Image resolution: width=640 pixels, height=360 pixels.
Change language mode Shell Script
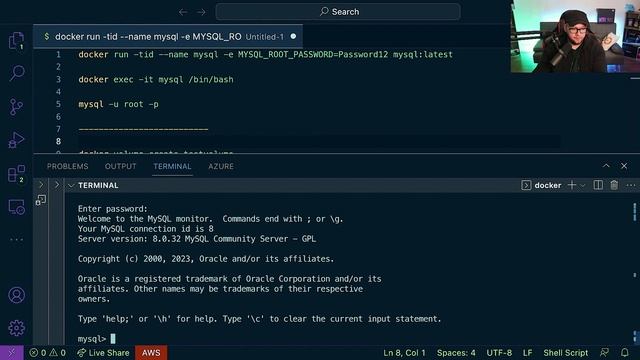coord(566,353)
